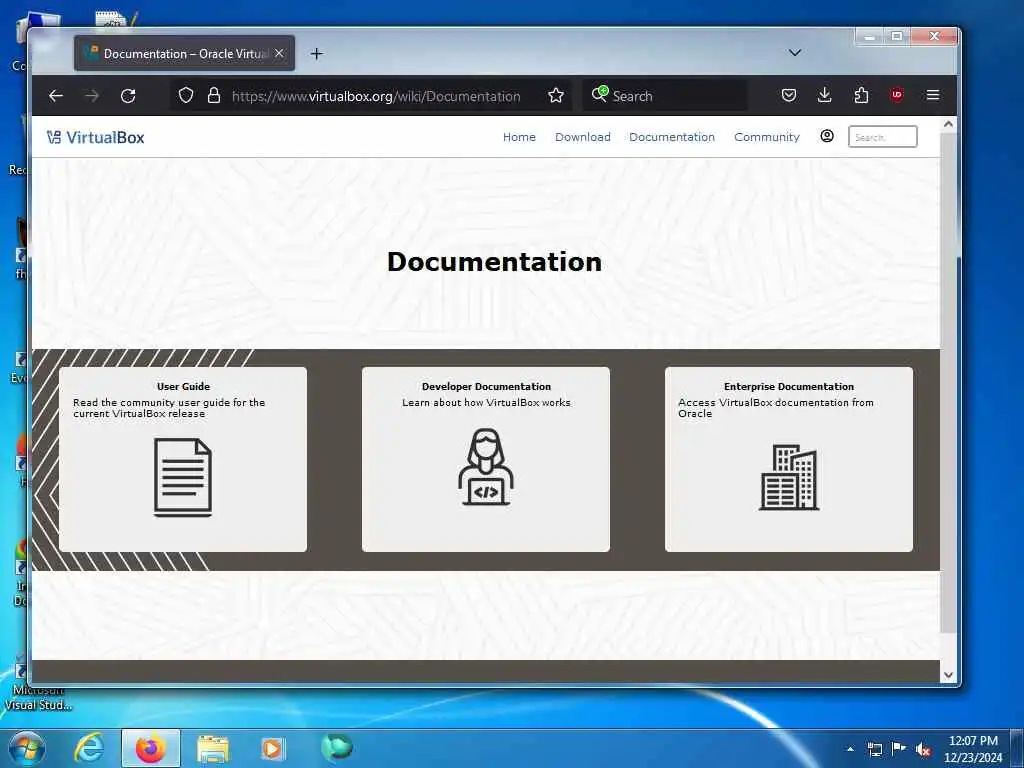This screenshot has width=1024, height=768.
Task: Open the Home navigation link
Action: point(519,137)
